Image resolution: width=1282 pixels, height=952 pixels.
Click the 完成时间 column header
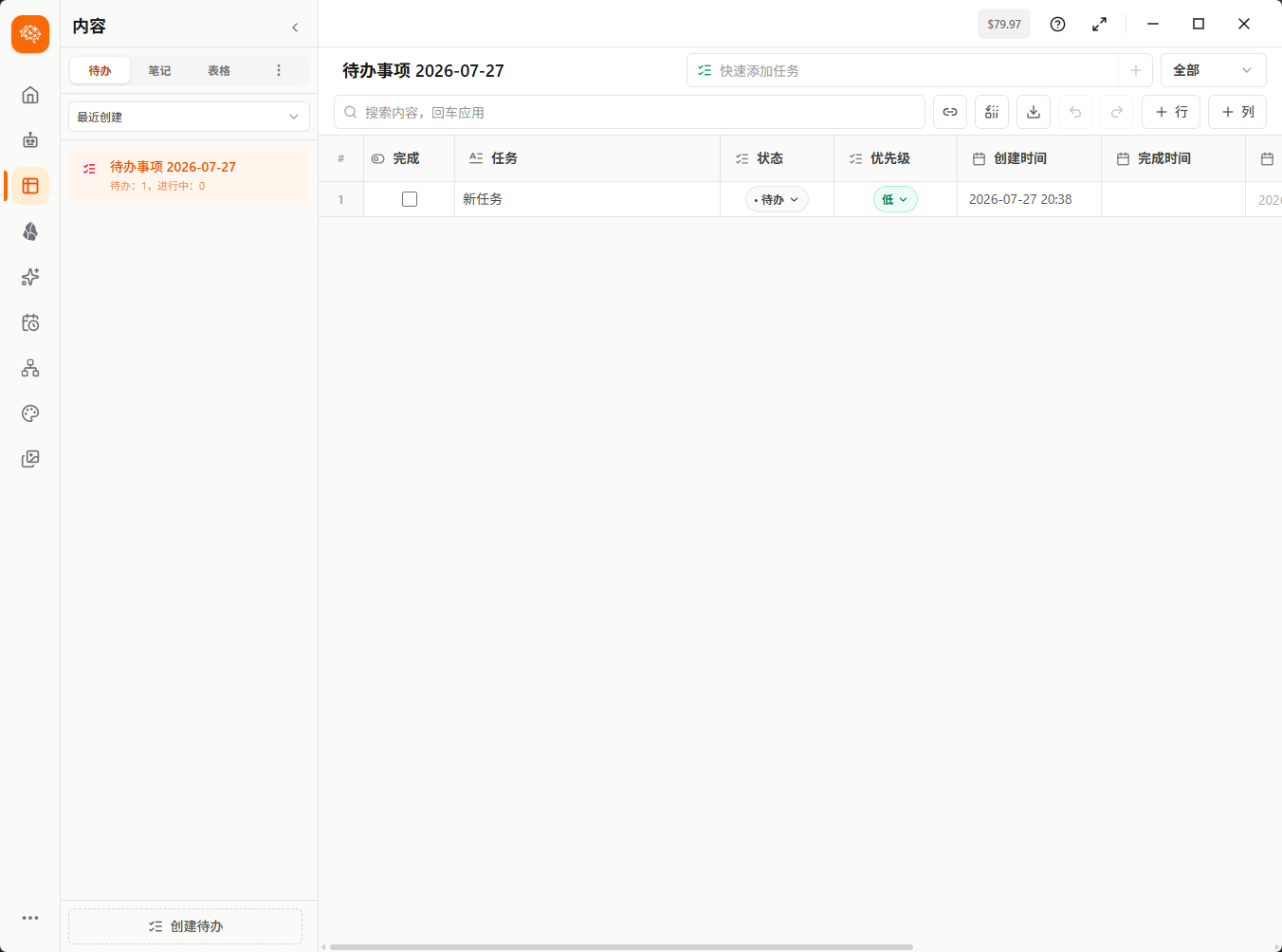(1174, 158)
